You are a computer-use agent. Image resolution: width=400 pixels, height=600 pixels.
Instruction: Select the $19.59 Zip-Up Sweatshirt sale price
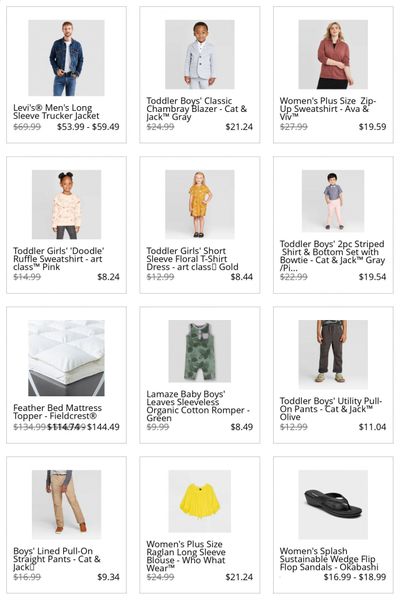tap(372, 127)
